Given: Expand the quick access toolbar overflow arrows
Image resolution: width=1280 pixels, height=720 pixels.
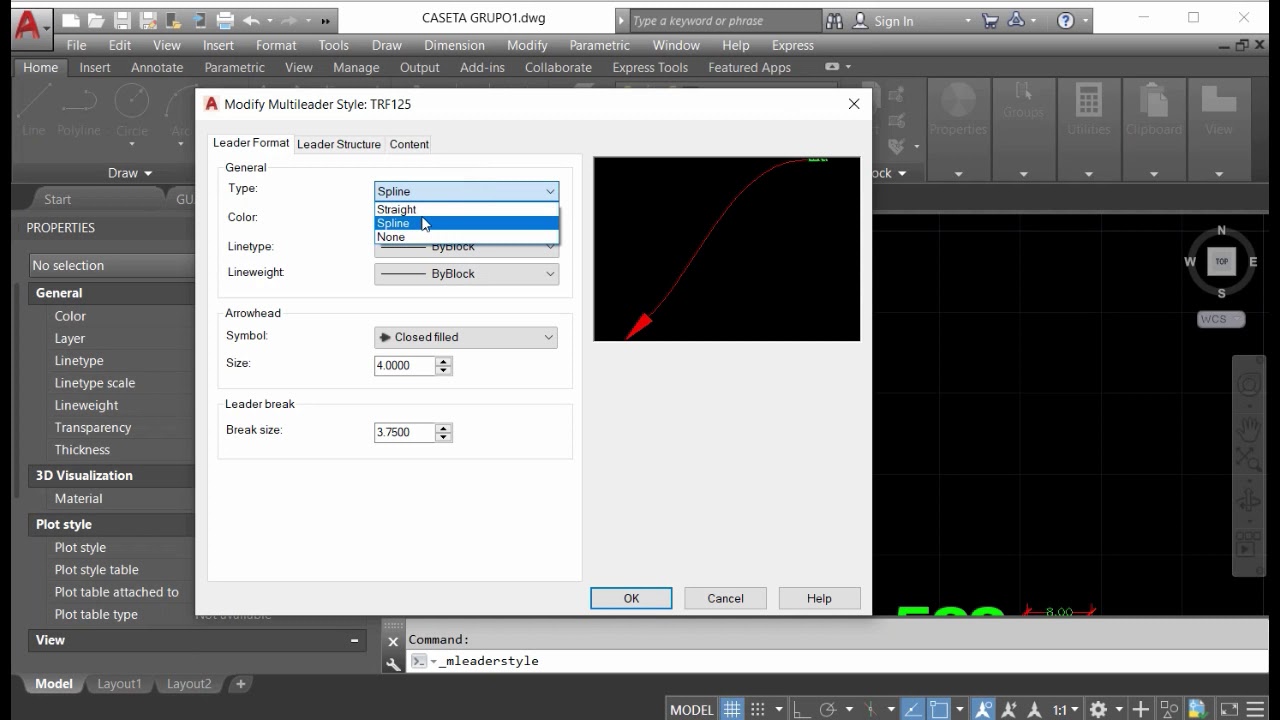Looking at the screenshot, I should coord(325,21).
